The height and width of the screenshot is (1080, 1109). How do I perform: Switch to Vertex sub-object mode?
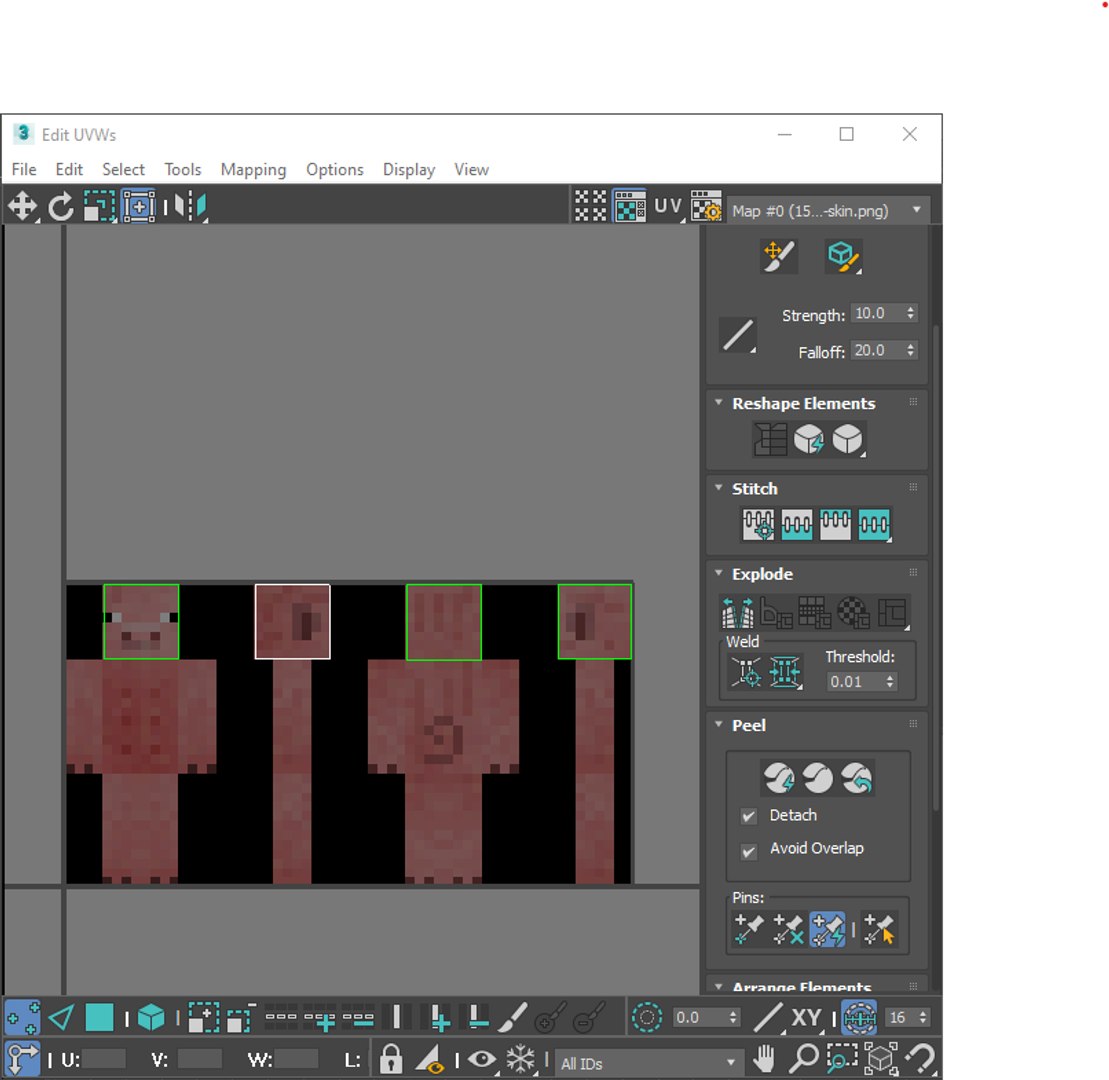point(23,1018)
